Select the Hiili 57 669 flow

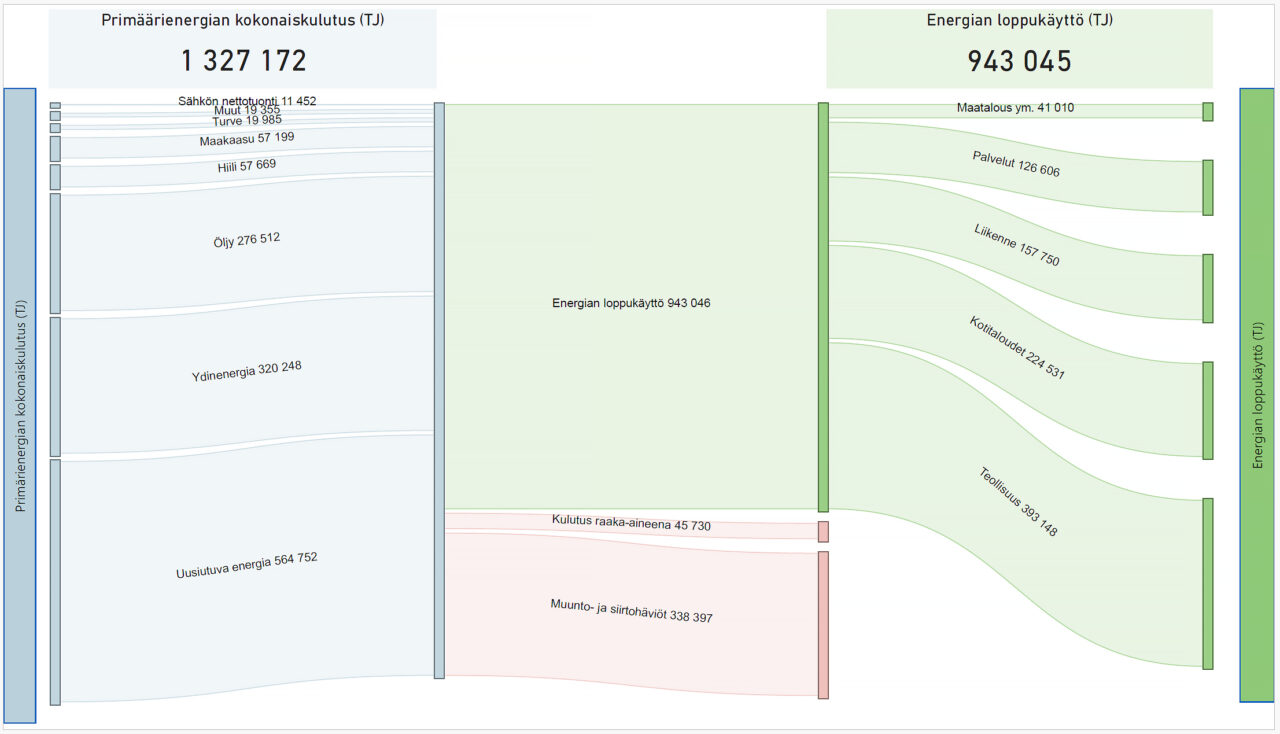[246, 166]
